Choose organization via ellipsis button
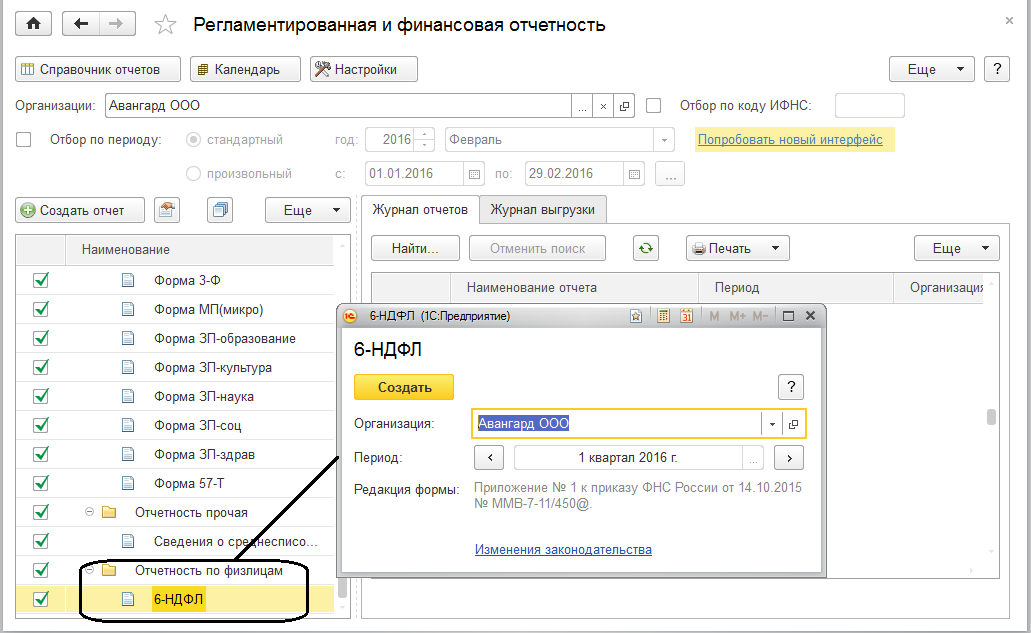The image size is (1031, 633). point(582,106)
